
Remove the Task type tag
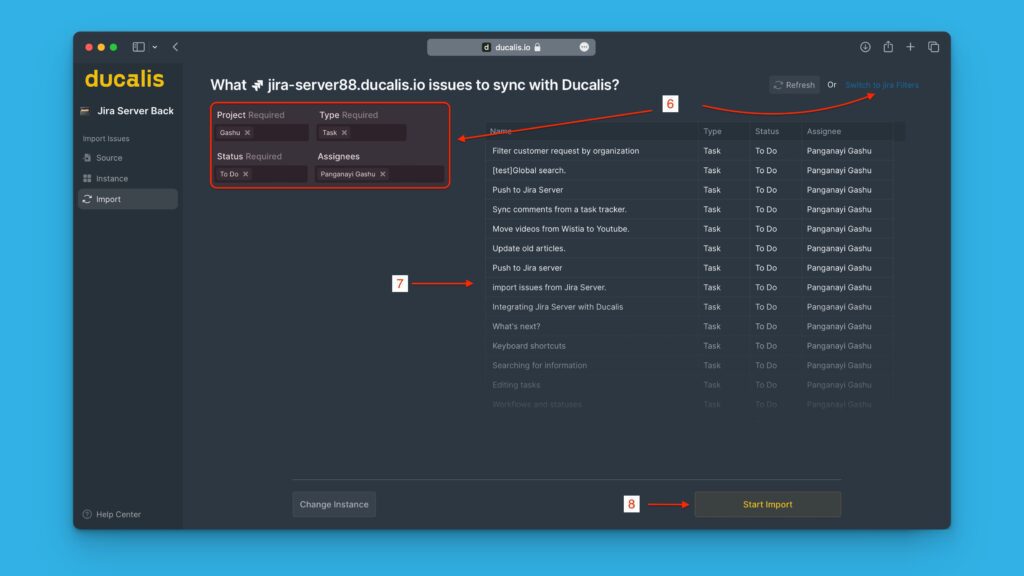(x=344, y=133)
